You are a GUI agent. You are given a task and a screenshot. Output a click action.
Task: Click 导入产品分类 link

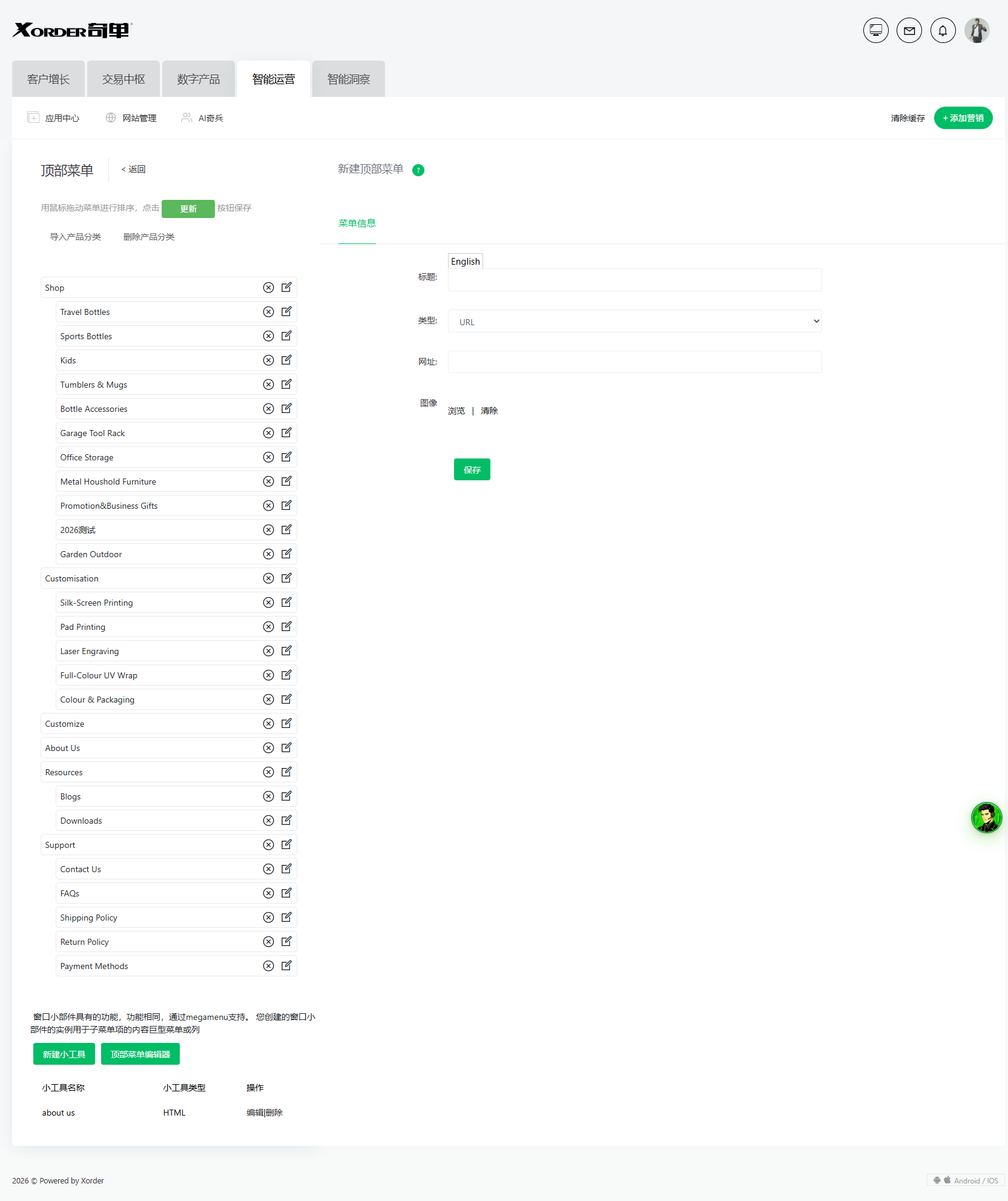[x=76, y=237]
